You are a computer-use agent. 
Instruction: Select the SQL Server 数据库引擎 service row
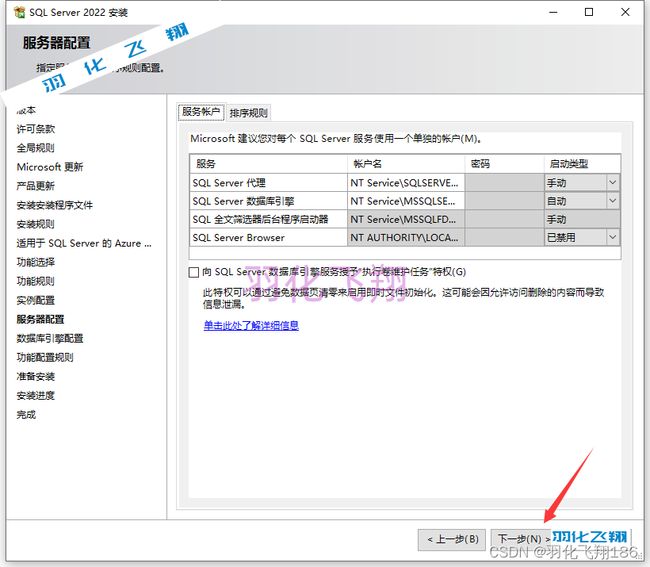[405, 201]
